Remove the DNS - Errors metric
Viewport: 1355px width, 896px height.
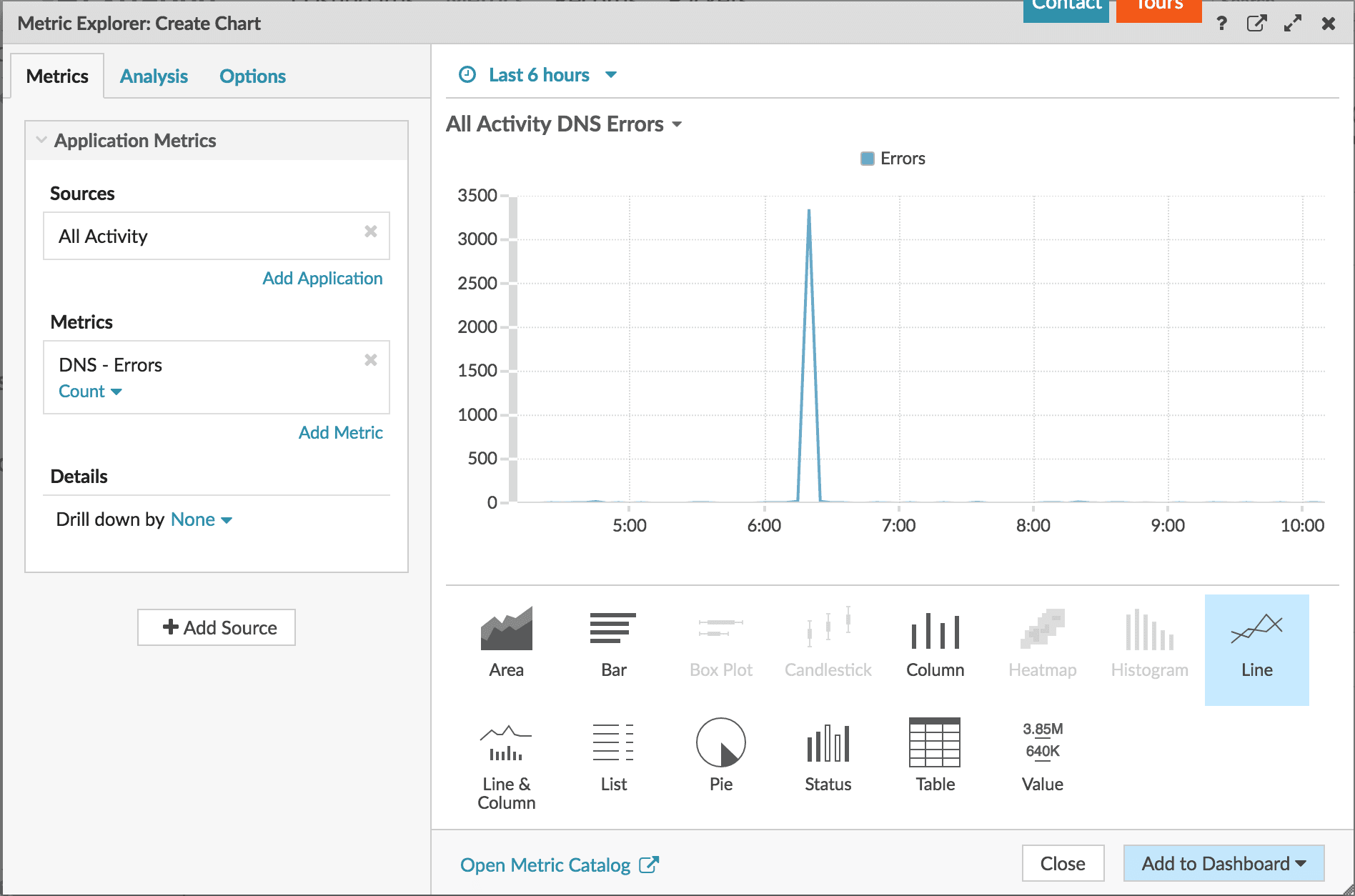point(370,359)
